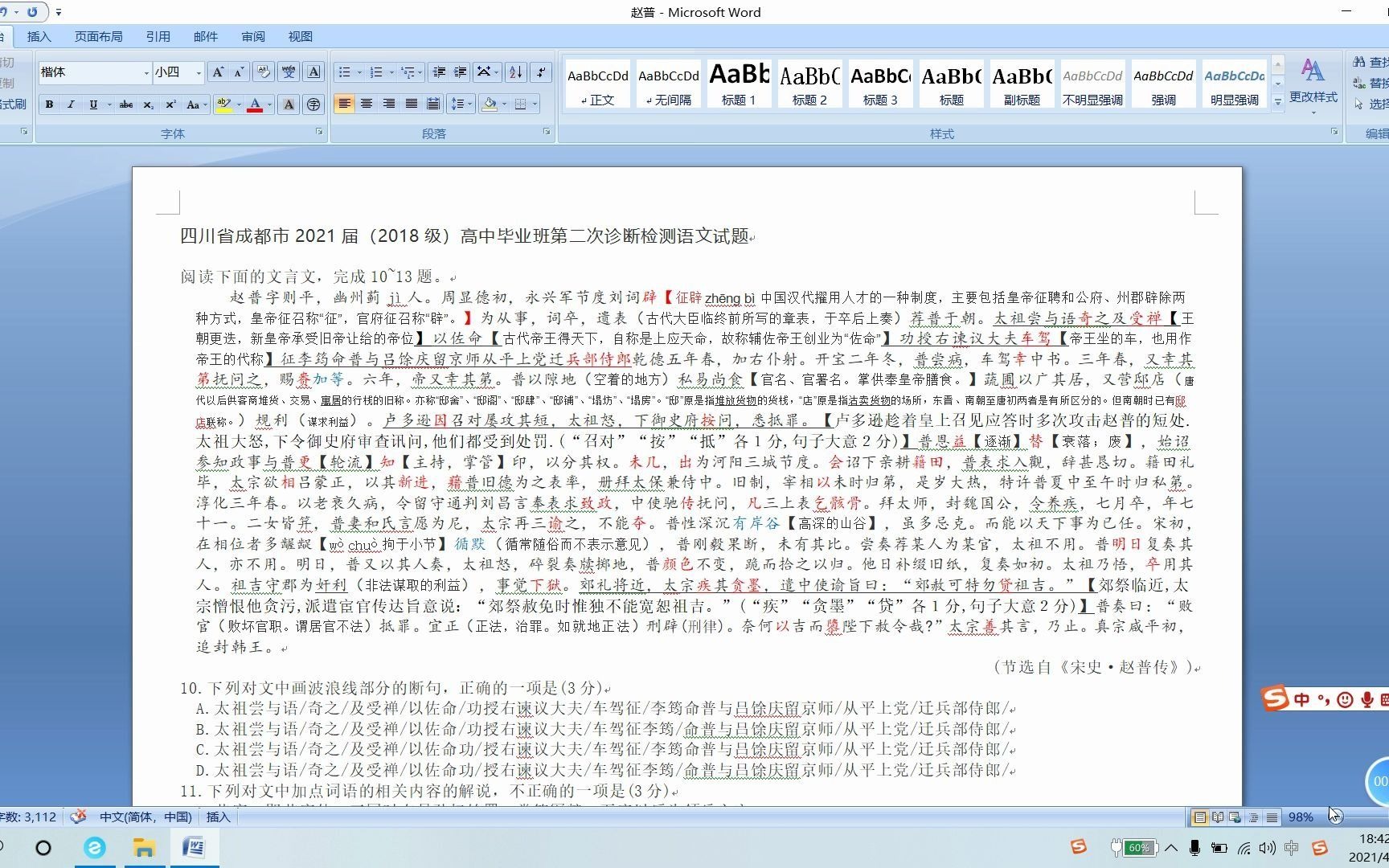This screenshot has height=868, width=1389.
Task: Increase paragraph indent
Action: [460, 72]
